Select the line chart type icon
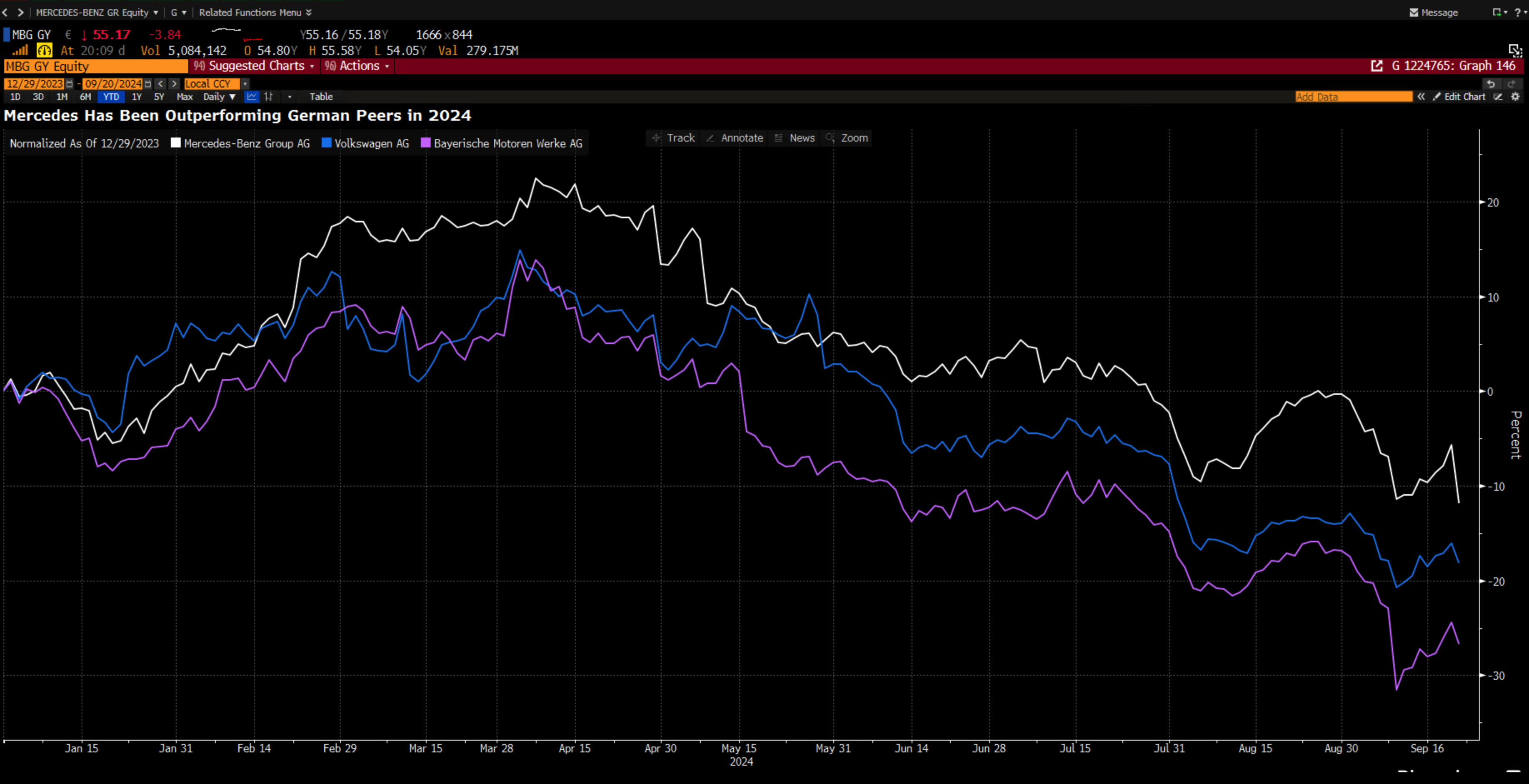The height and width of the screenshot is (784, 1529). coord(252,97)
